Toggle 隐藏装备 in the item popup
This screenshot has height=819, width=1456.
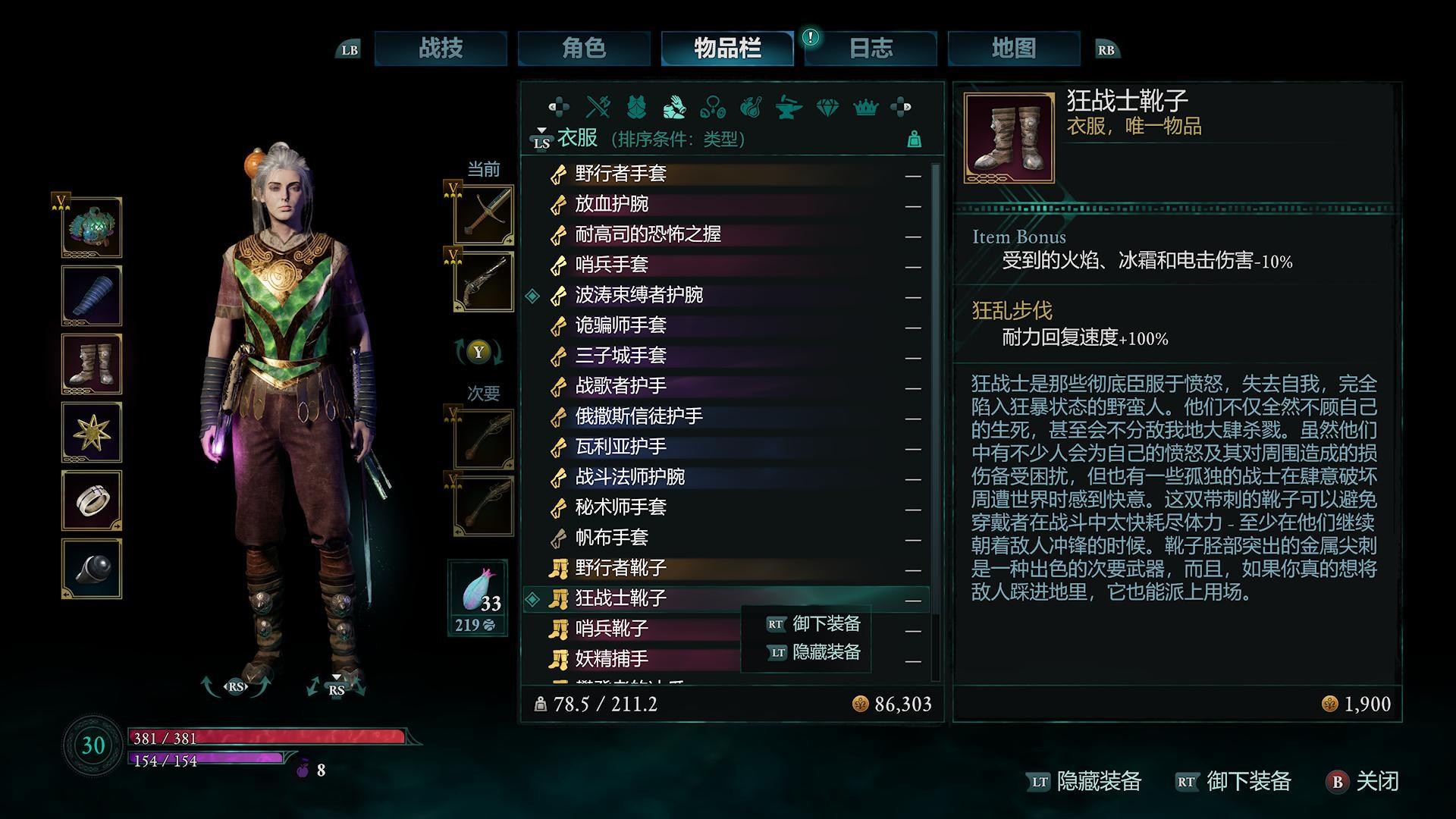tap(813, 652)
